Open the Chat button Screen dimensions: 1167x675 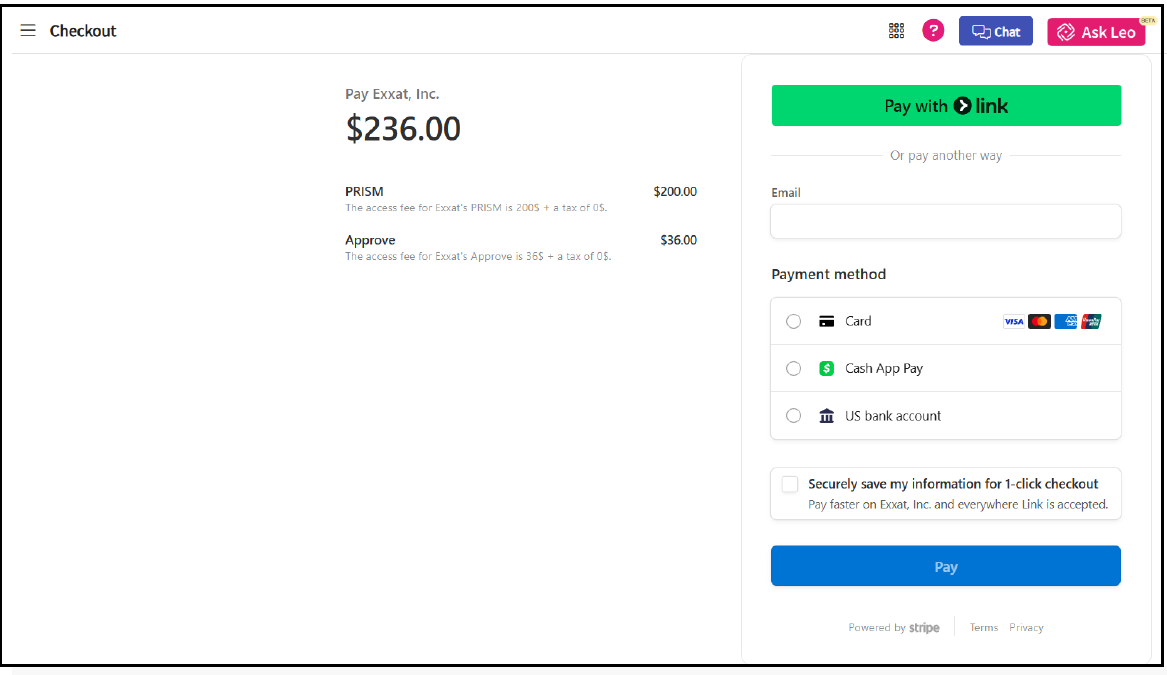pos(995,31)
